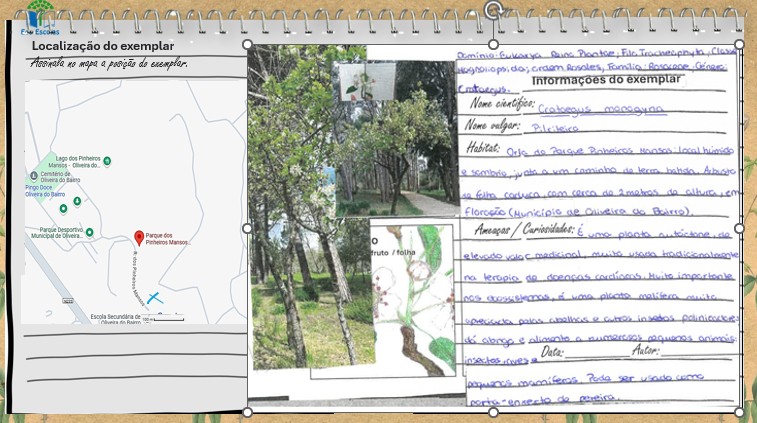Click the red Parque dos Pinheiros Mansos map pin
Image resolution: width=757 pixels, height=423 pixels.
click(139, 238)
